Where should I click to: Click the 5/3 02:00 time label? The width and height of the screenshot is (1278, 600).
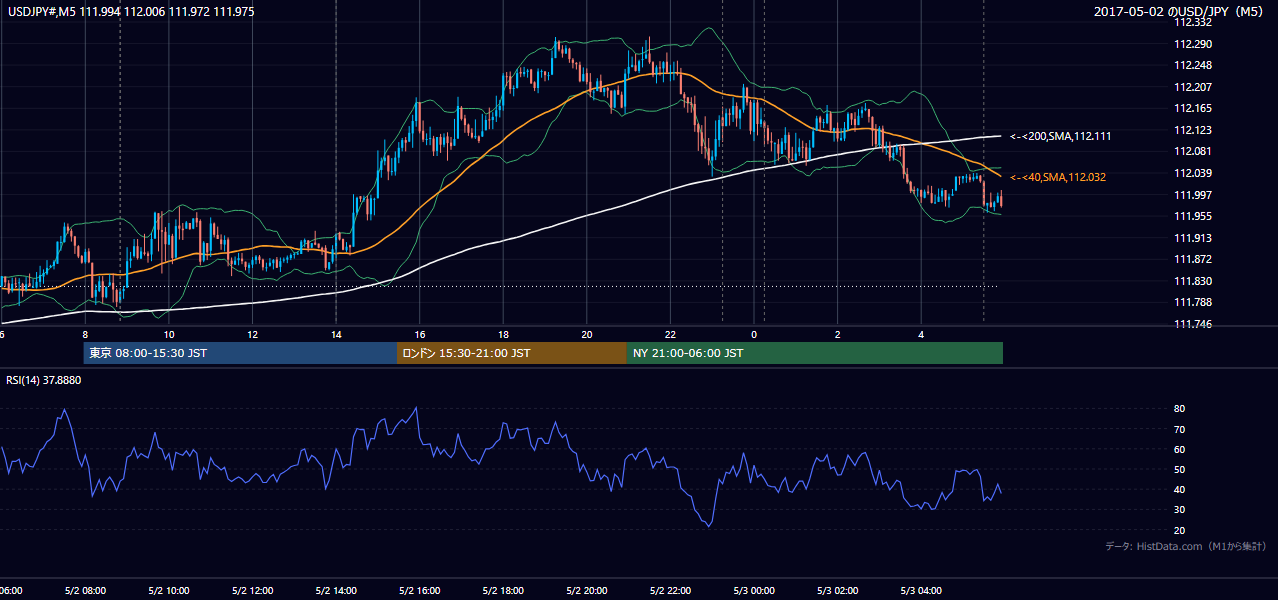[x=838, y=591]
